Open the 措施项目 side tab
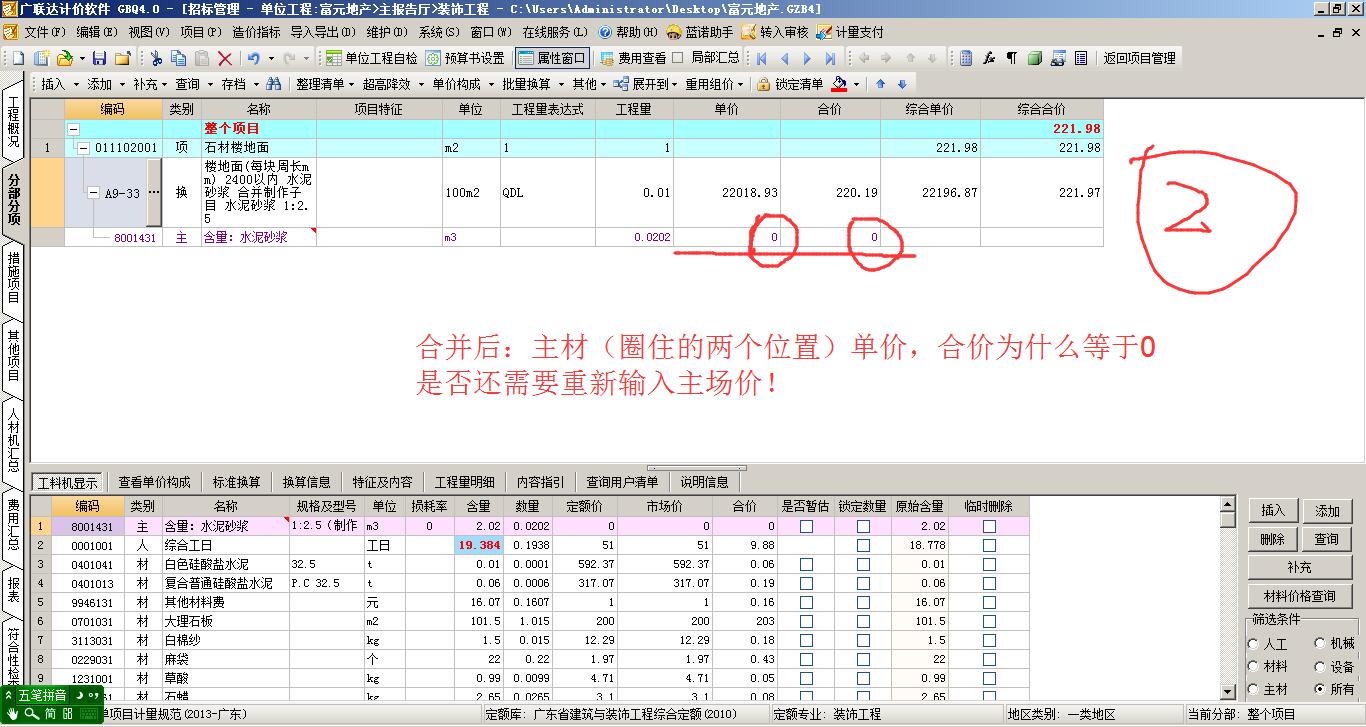1366x727 pixels. pyautogui.click(x=13, y=278)
